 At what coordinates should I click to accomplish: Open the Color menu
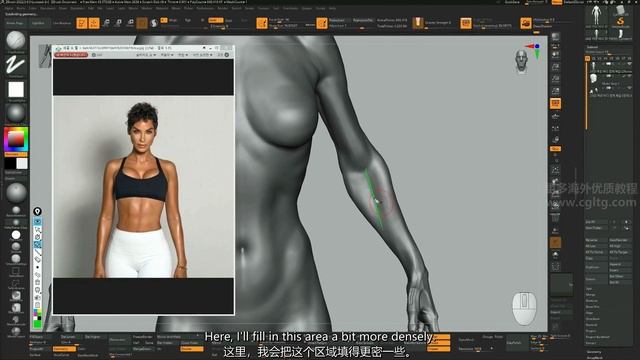32,8
